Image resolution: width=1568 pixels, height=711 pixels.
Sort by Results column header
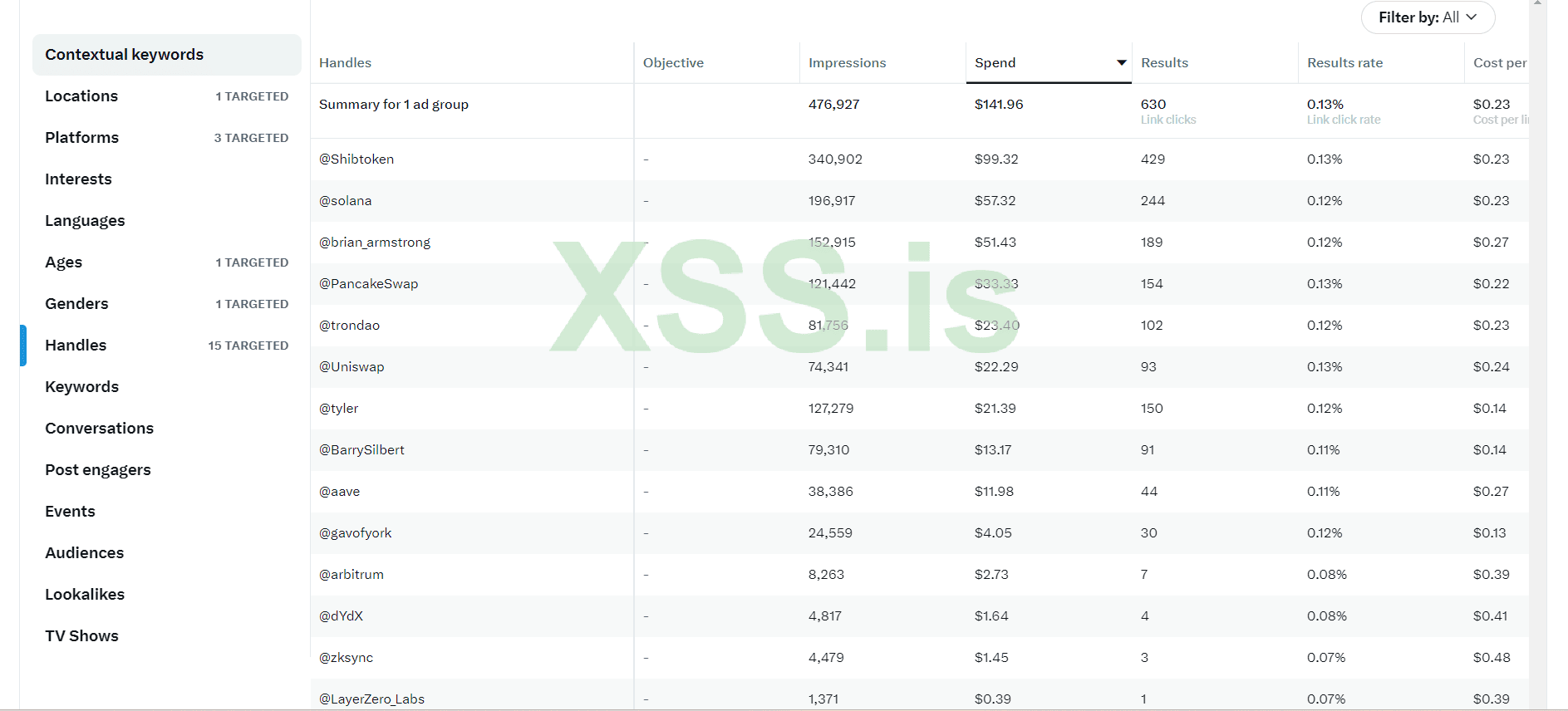(x=1164, y=63)
